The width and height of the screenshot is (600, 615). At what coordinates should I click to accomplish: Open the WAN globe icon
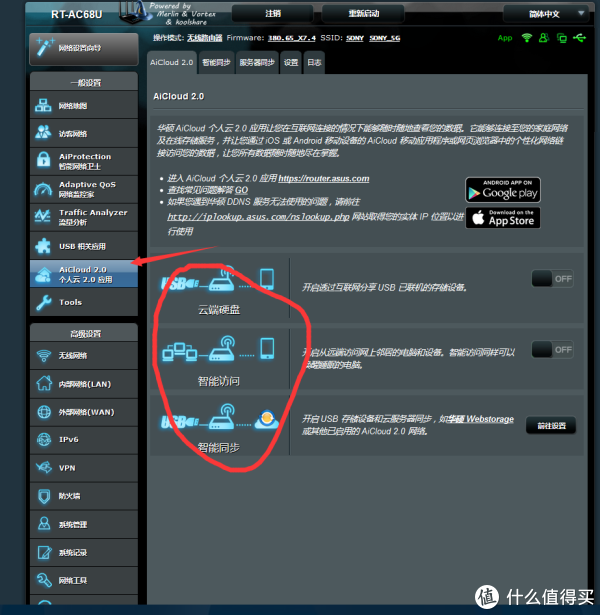click(x=44, y=412)
